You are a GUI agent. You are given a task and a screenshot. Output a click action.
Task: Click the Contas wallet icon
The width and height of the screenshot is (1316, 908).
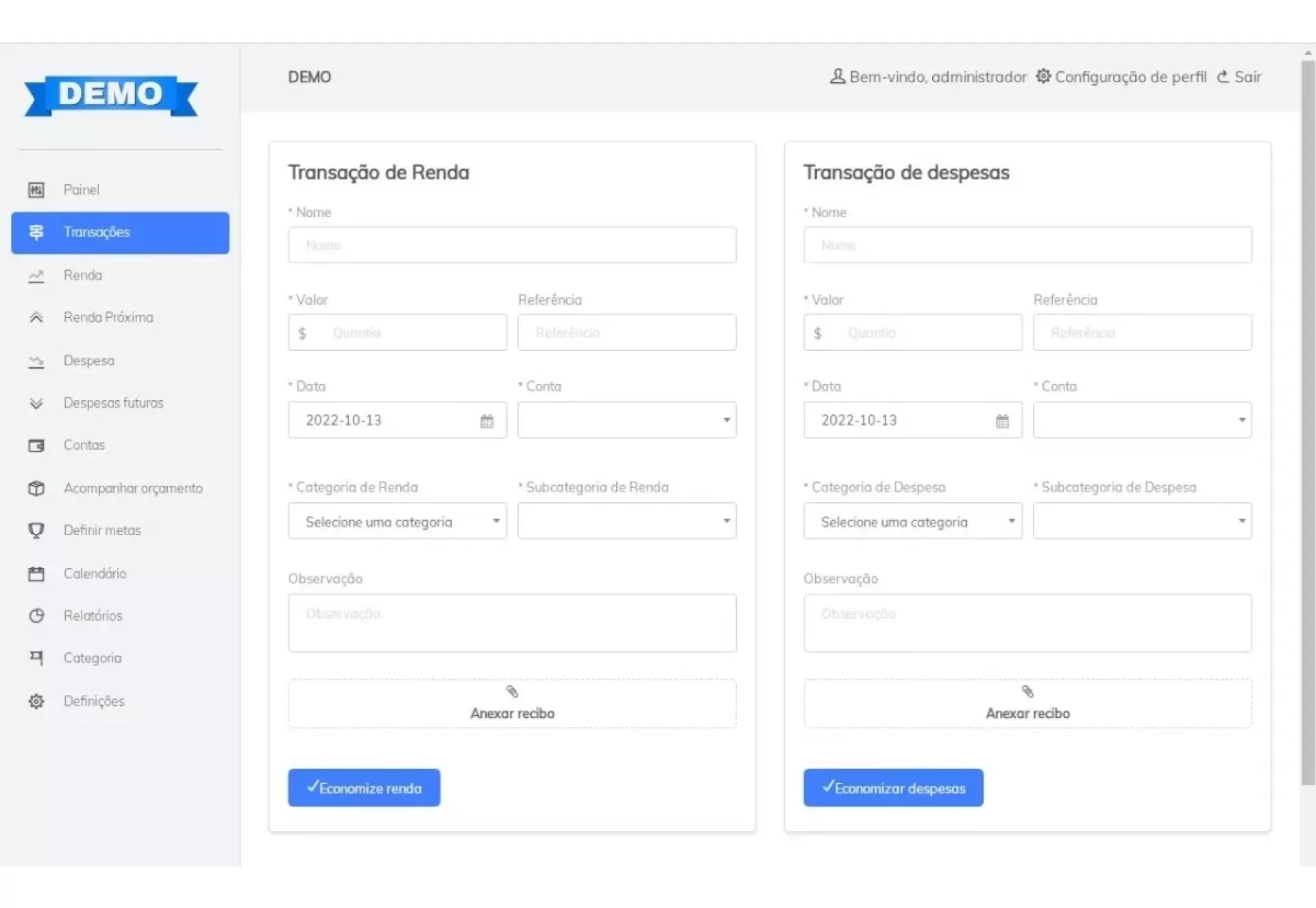36,445
